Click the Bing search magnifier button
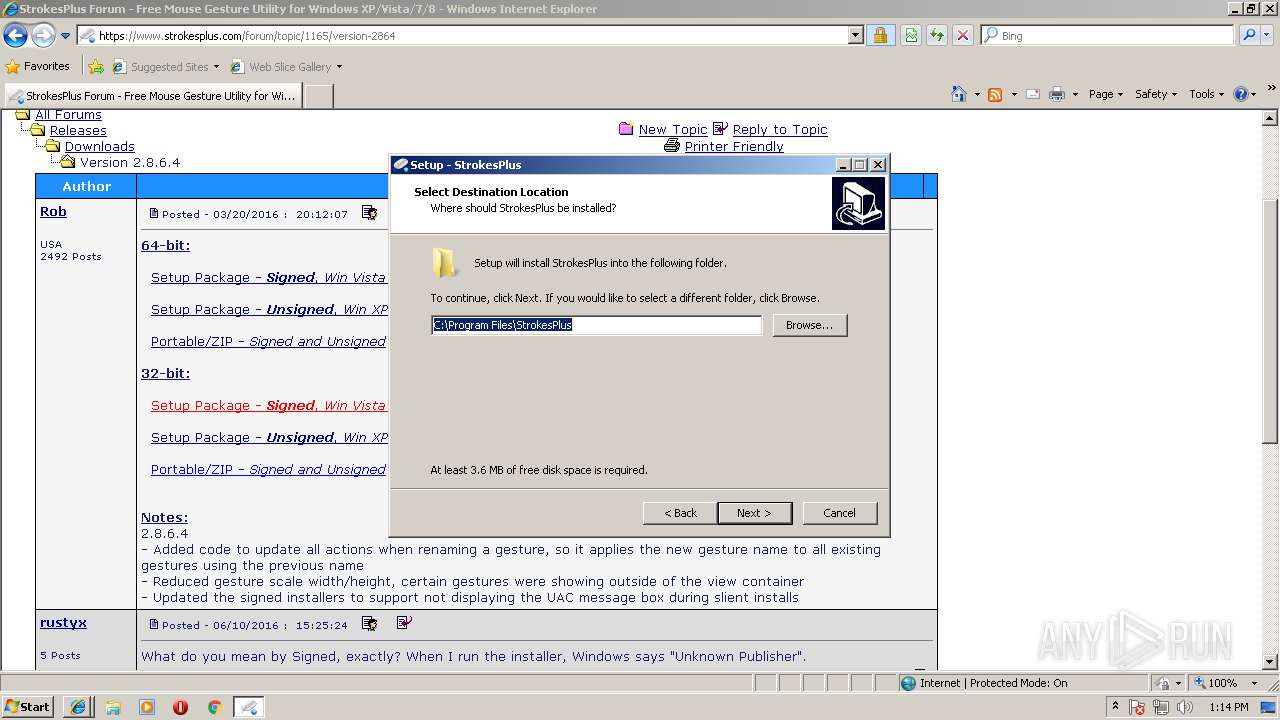 pyautogui.click(x=1249, y=35)
